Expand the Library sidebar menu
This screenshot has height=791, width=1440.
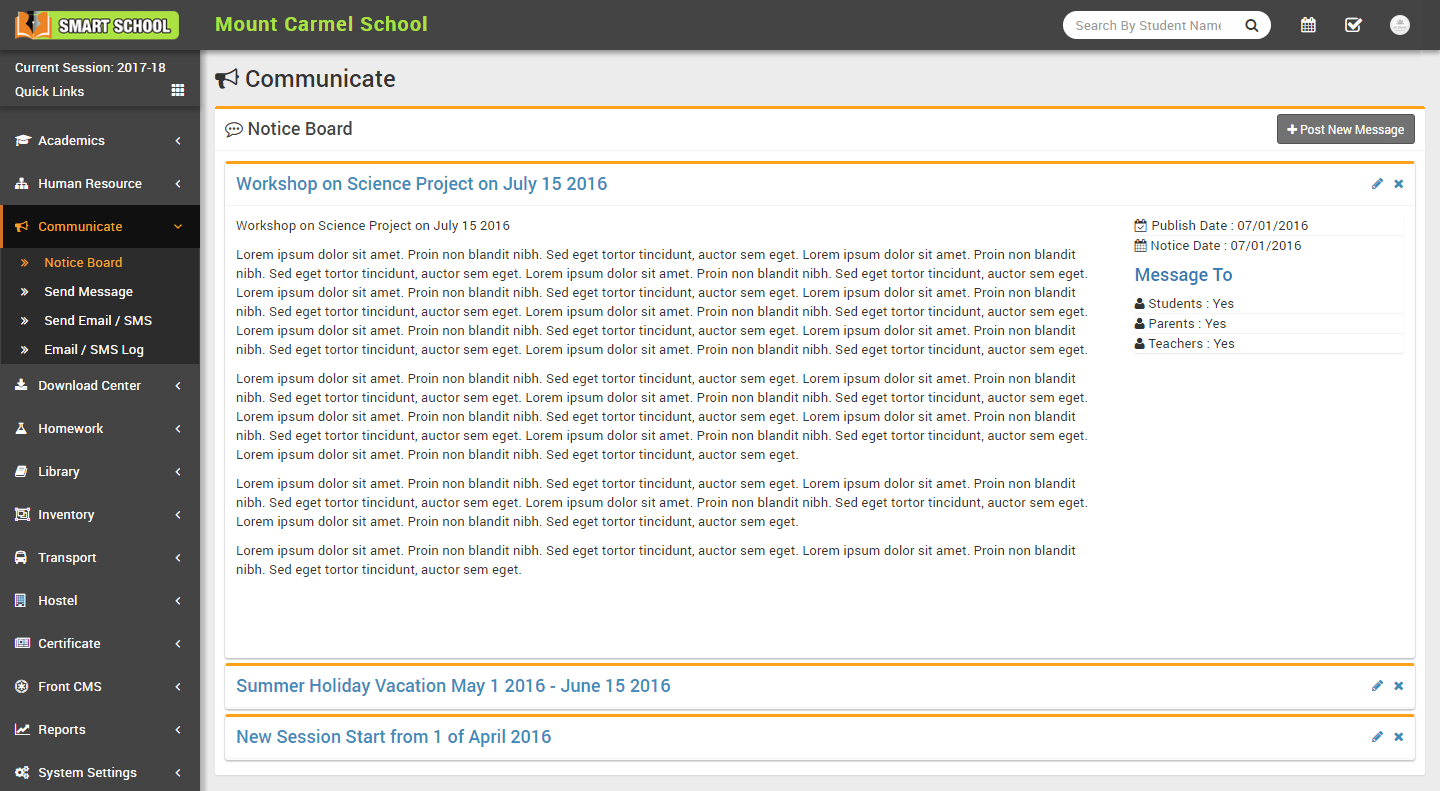100,472
